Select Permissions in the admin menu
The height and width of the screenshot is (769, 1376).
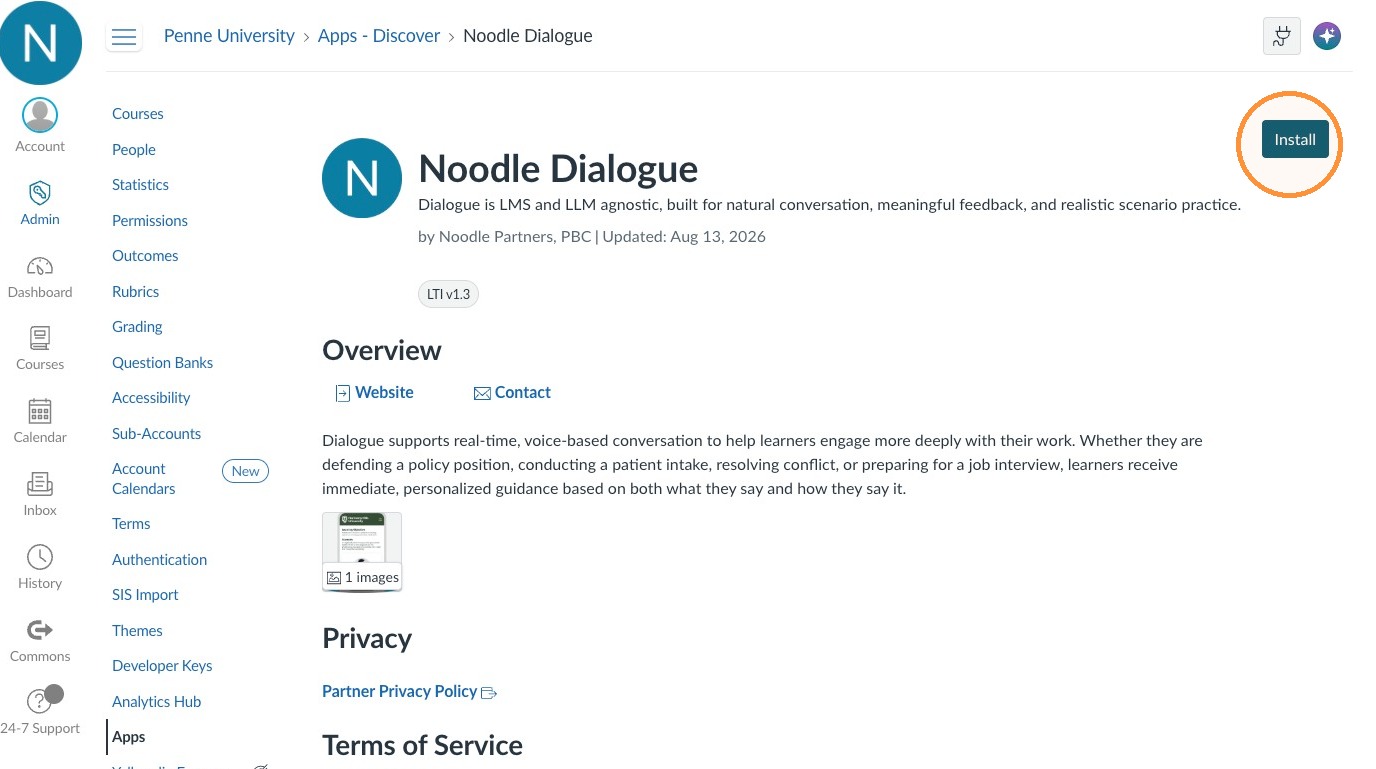pos(150,221)
